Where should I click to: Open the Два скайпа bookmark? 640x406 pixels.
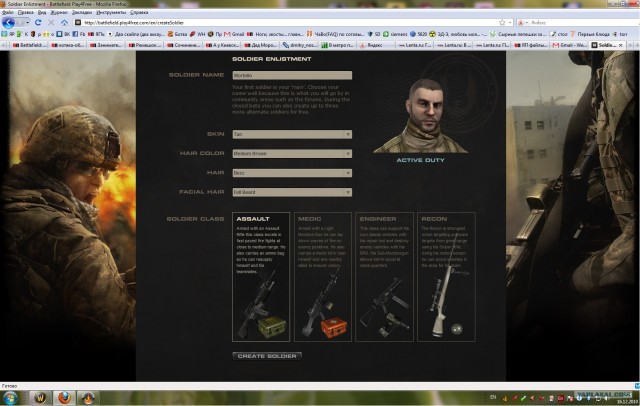tap(136, 34)
